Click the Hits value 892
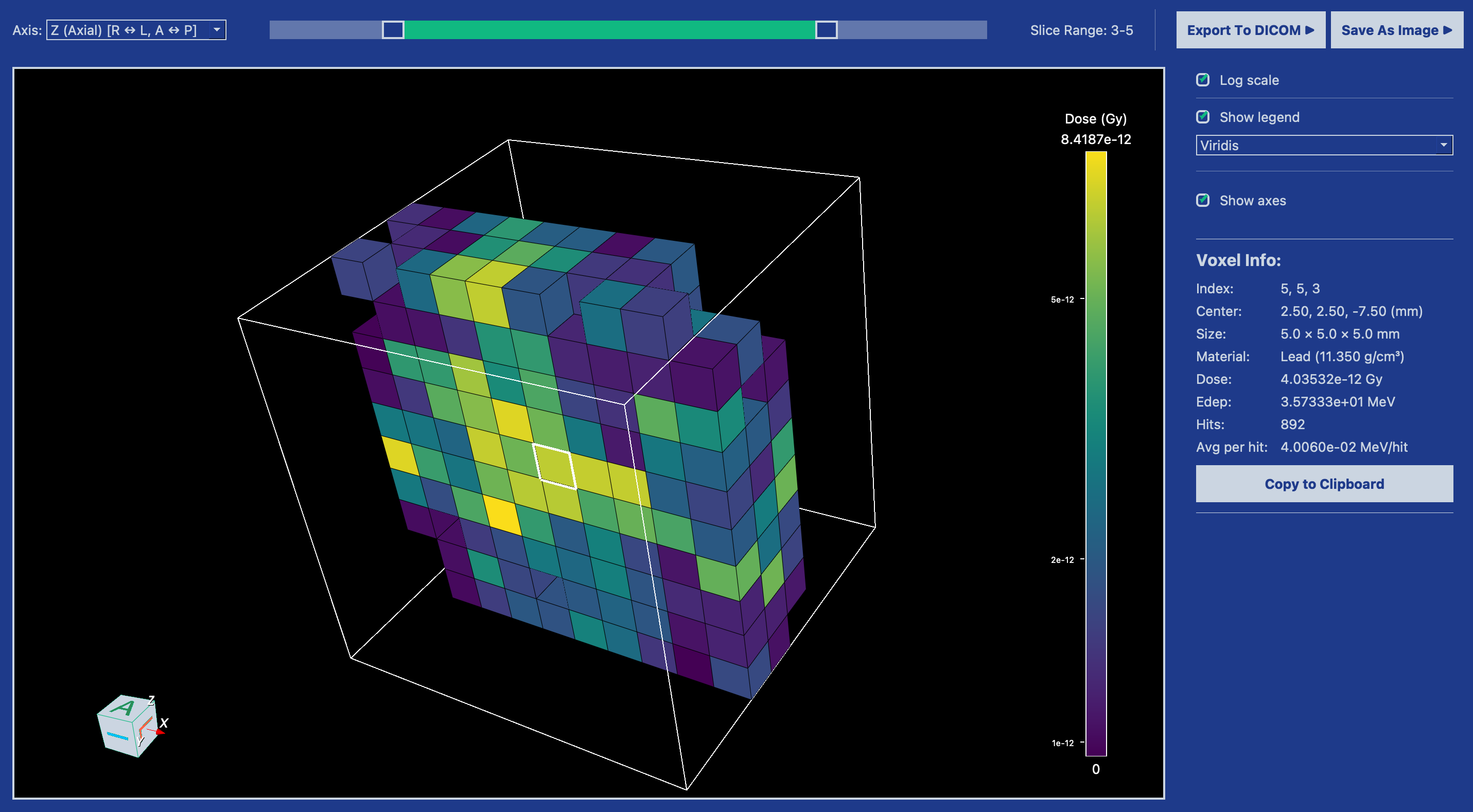Image resolution: width=1473 pixels, height=812 pixels. pyautogui.click(x=1292, y=425)
